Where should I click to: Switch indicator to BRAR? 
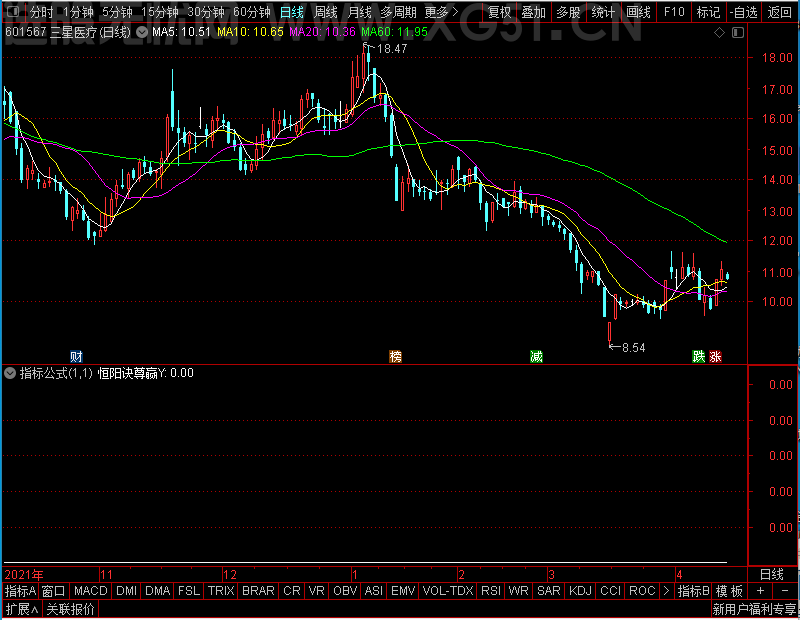pyautogui.click(x=258, y=591)
